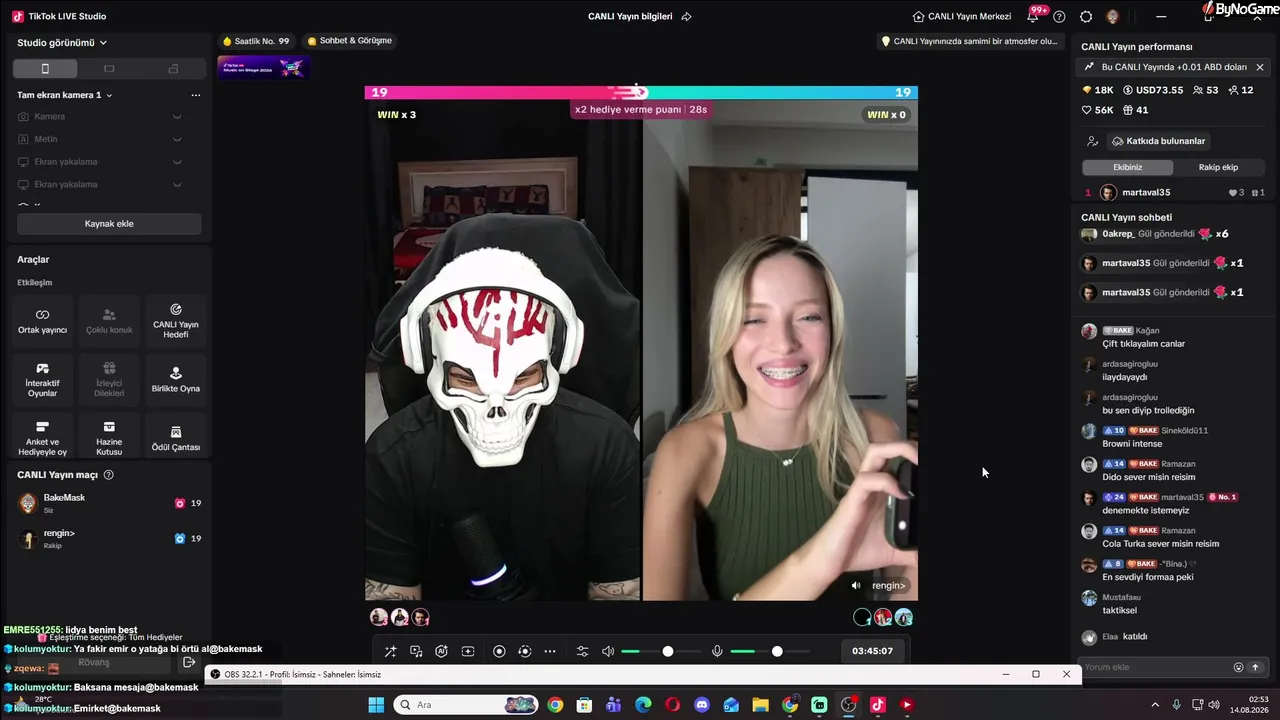Viewport: 1280px width, 720px height.
Task: Click the rengin> opponent row in CANLI Yayın maçı
Action: coord(109,538)
